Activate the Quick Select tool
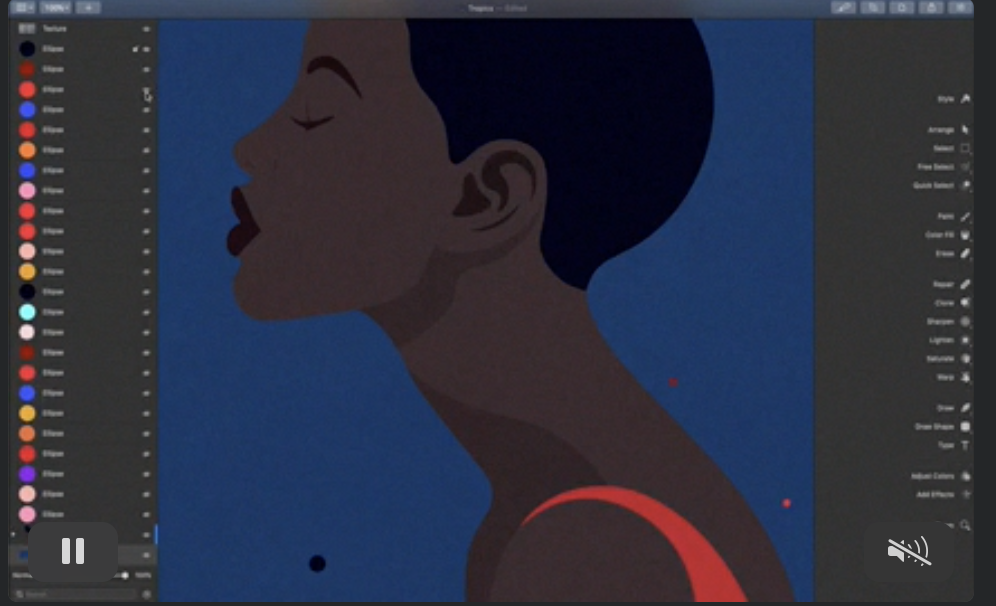996x606 pixels. (965, 186)
